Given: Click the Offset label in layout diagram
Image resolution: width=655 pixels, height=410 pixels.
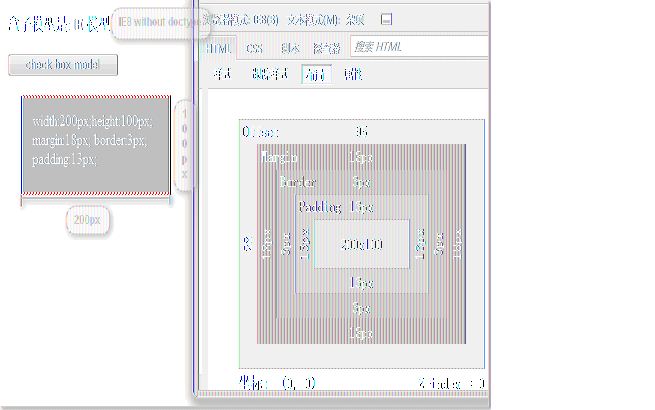Looking at the screenshot, I should (x=261, y=132).
